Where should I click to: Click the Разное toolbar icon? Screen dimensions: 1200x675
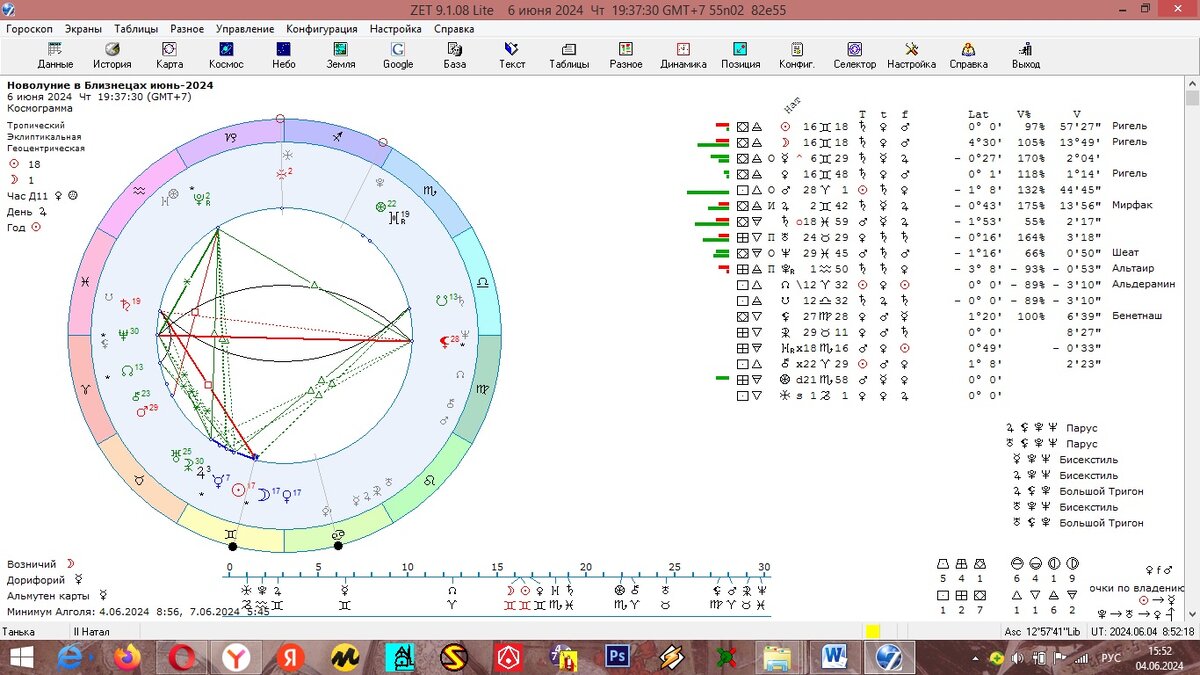tap(626, 55)
